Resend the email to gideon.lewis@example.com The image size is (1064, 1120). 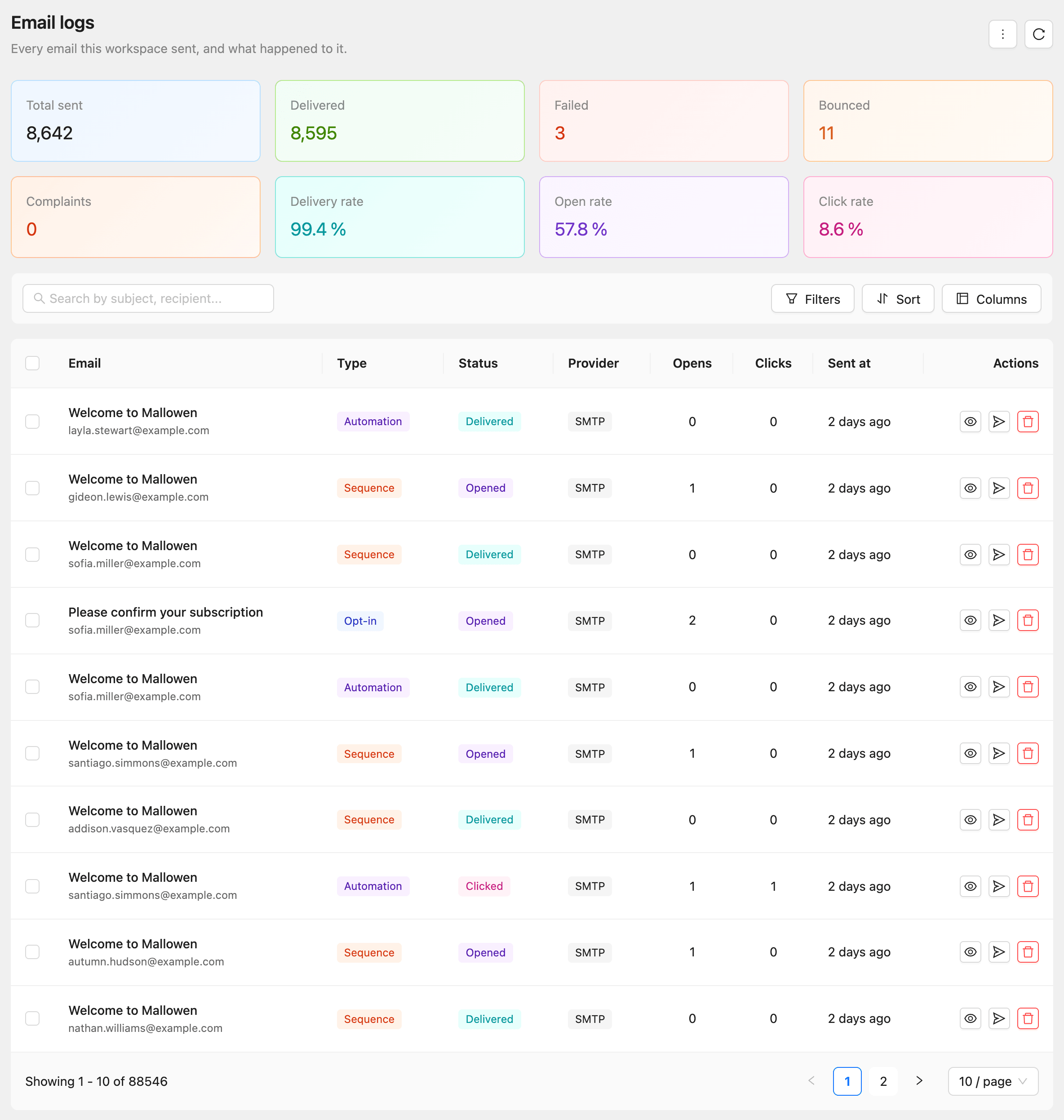(999, 488)
